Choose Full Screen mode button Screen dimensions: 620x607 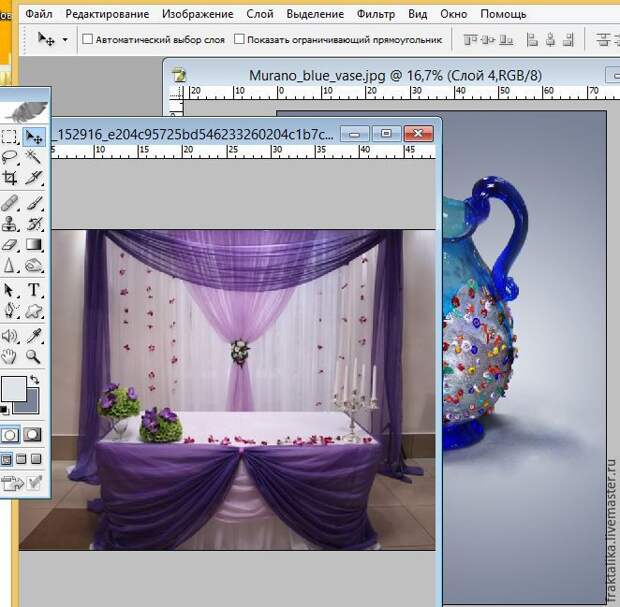[x=36, y=459]
